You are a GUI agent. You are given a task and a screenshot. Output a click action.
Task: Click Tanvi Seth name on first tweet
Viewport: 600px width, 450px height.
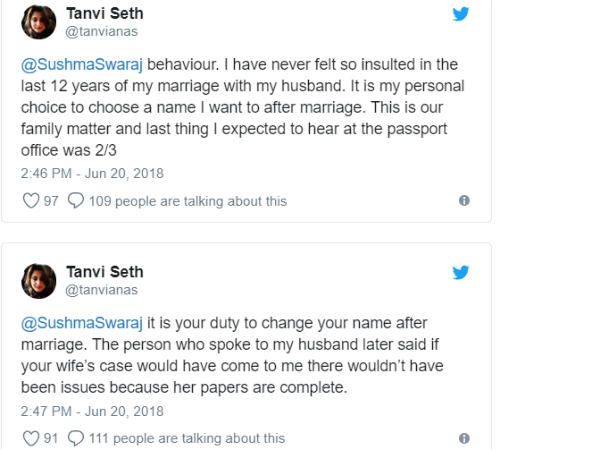pos(105,13)
